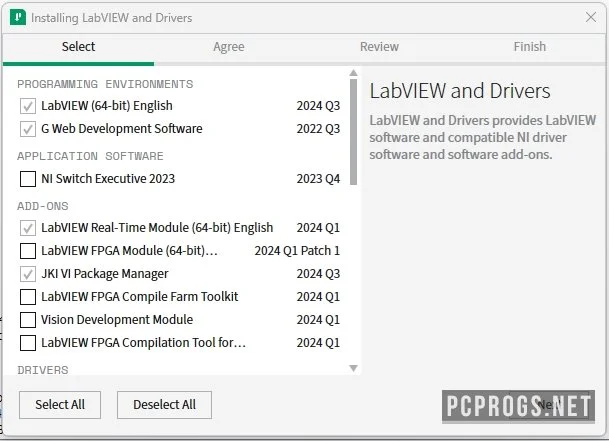This screenshot has height=441, width=609.
Task: Switch to the Select step tab
Action: tap(78, 47)
